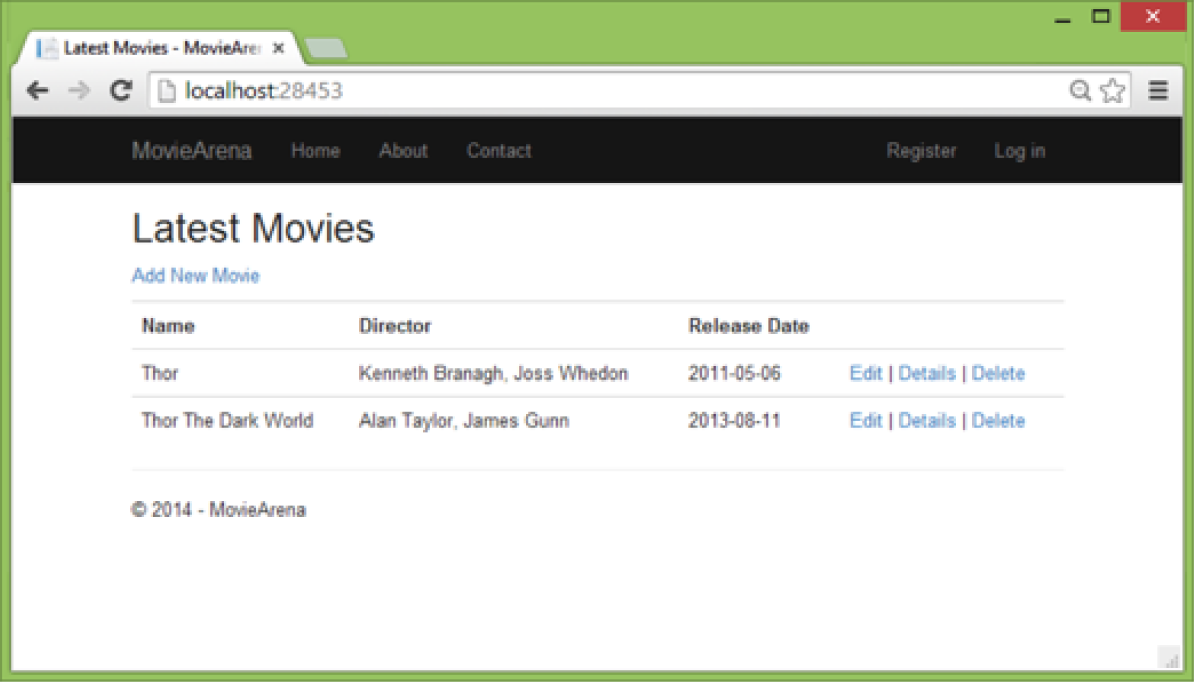This screenshot has height=684, width=1196.
Task: Click the 'Kenneth Branagh, Joss Whedon' cell
Action: 493,373
